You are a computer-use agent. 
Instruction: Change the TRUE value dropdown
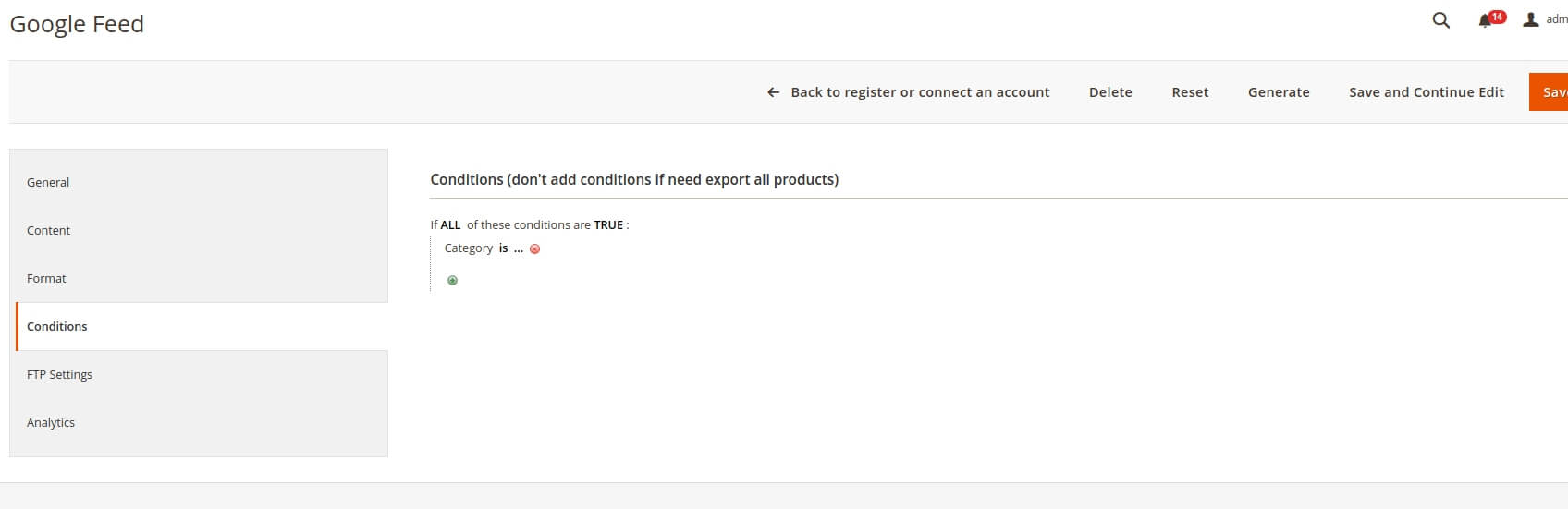(x=607, y=225)
